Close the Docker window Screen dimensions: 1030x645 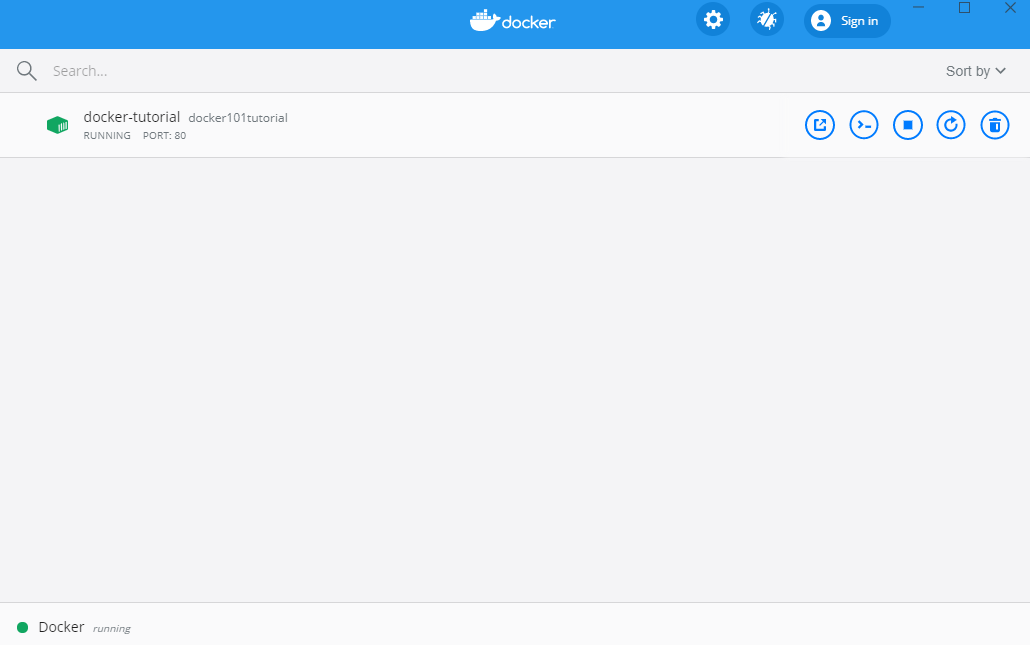click(1010, 7)
